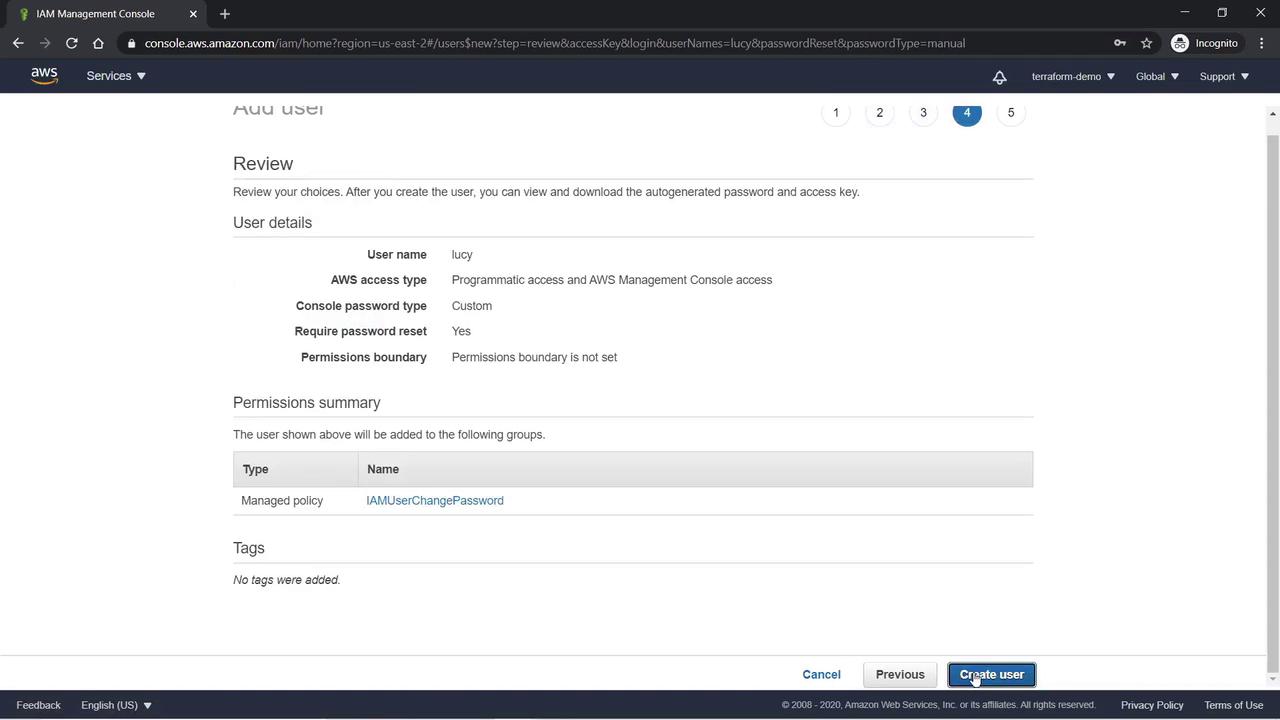Viewport: 1280px width, 720px height.
Task: Close the IAM Management Console tab
Action: (193, 14)
